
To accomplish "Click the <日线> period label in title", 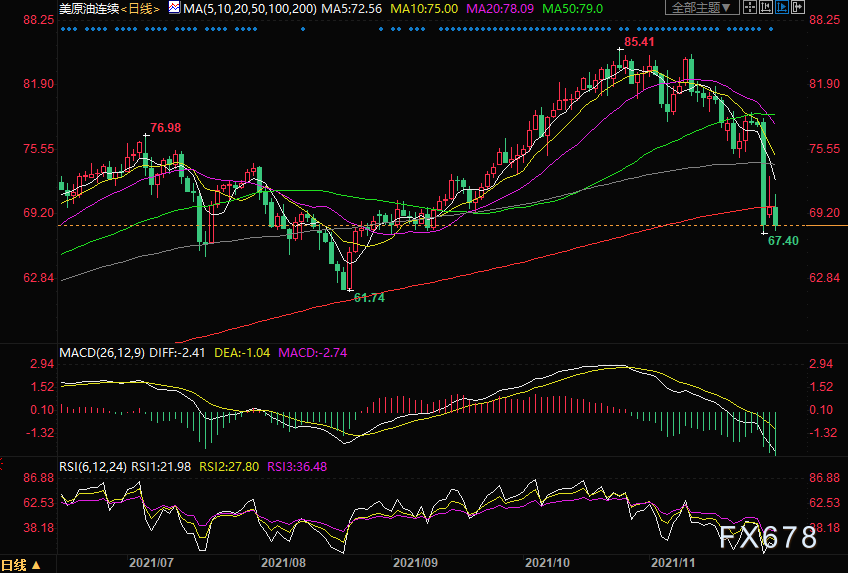I will [x=140, y=9].
